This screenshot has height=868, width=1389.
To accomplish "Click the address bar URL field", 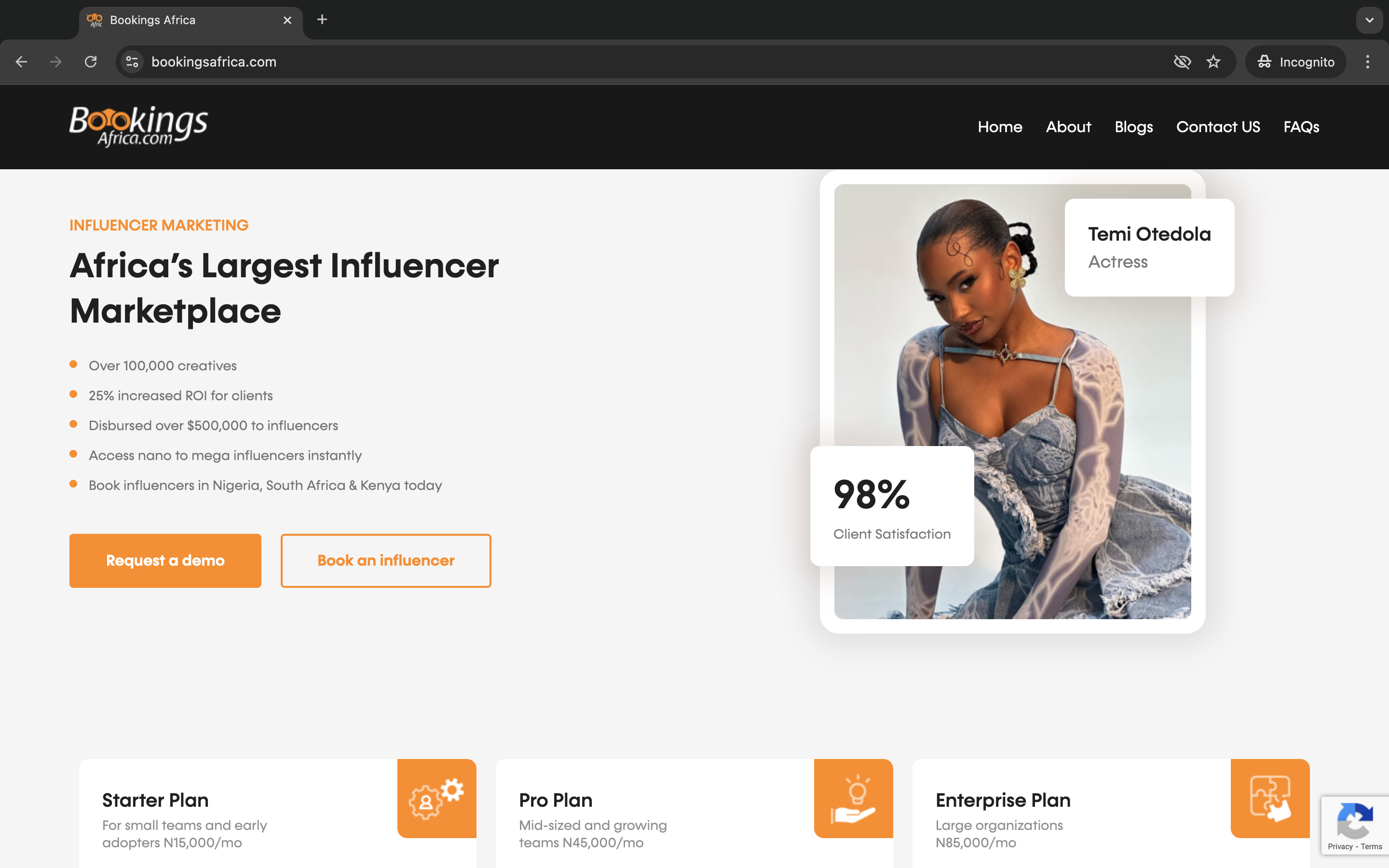I will pyautogui.click(x=654, y=62).
